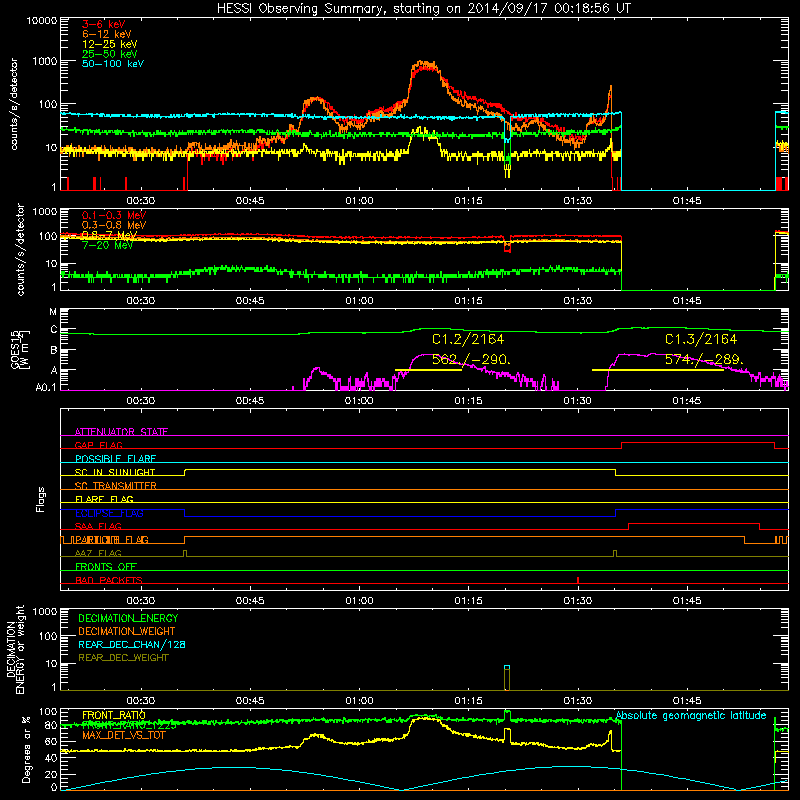This screenshot has height=800, width=800.
Task: Click the 0.1-0.3 MeV legend label
Action: (113, 215)
